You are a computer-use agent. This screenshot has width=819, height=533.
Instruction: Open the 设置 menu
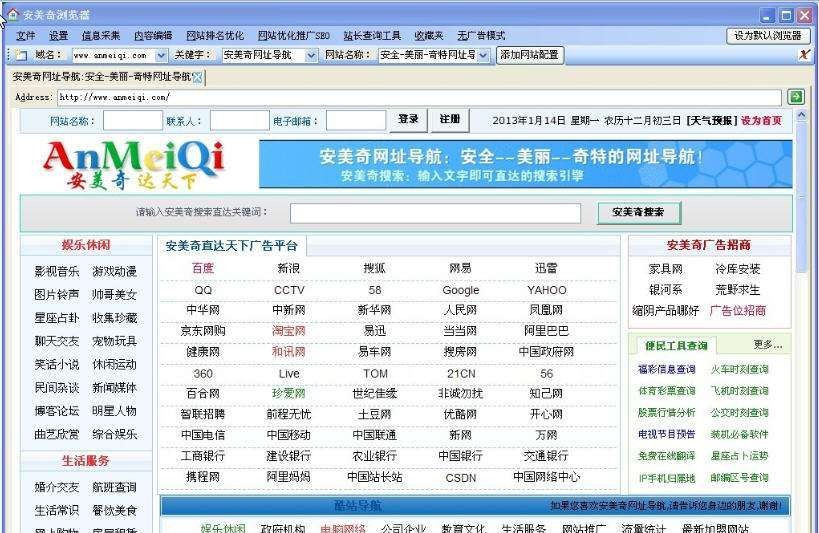coord(58,36)
